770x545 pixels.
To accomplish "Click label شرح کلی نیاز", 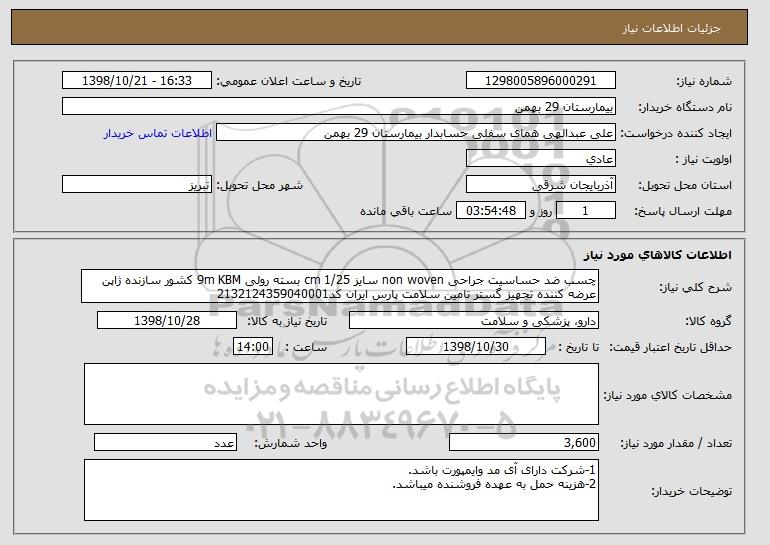I will 696,287.
